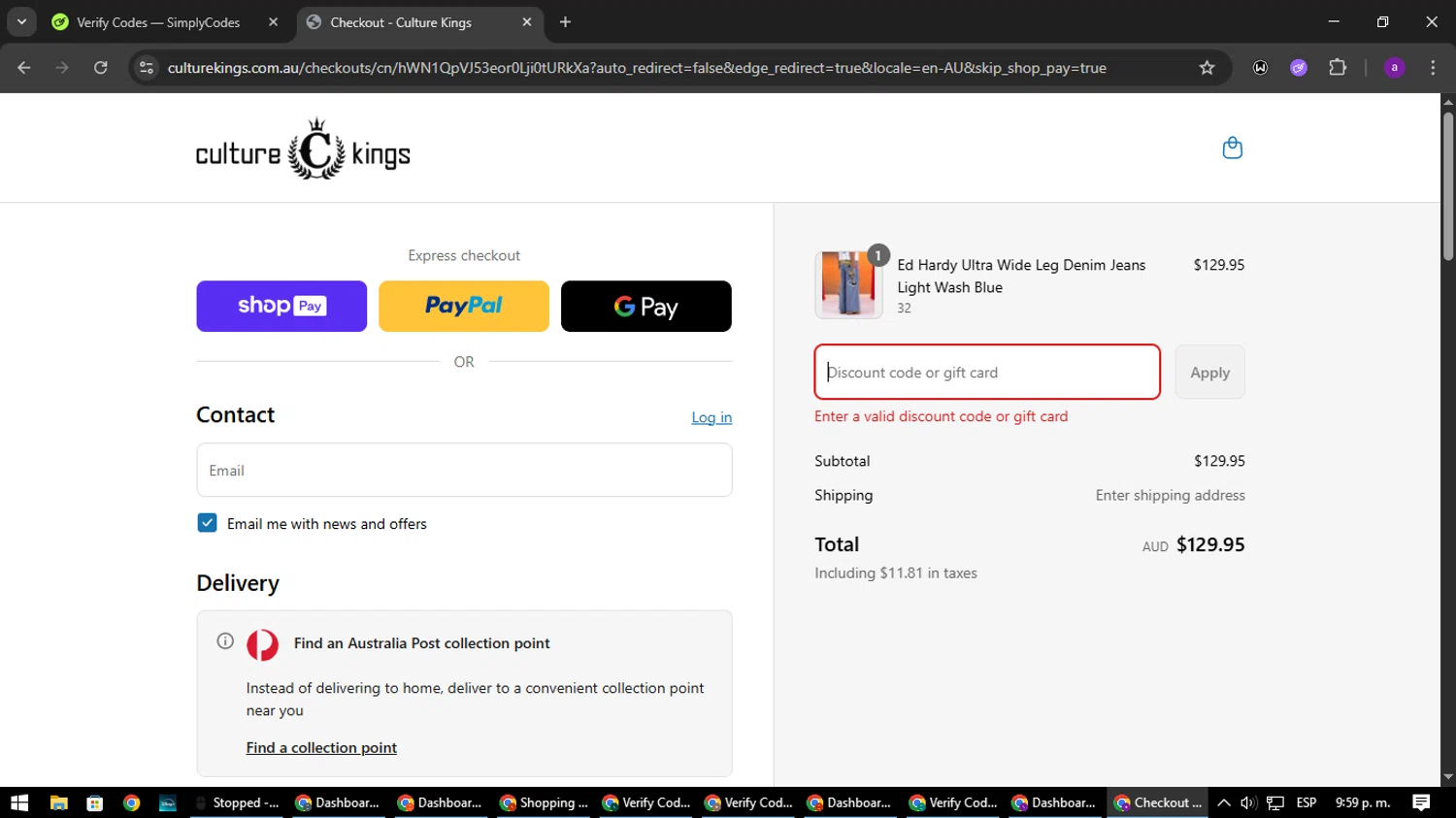Screen dimensions: 1456x818
Task: Open File Explorer from taskbar
Action: 58,802
